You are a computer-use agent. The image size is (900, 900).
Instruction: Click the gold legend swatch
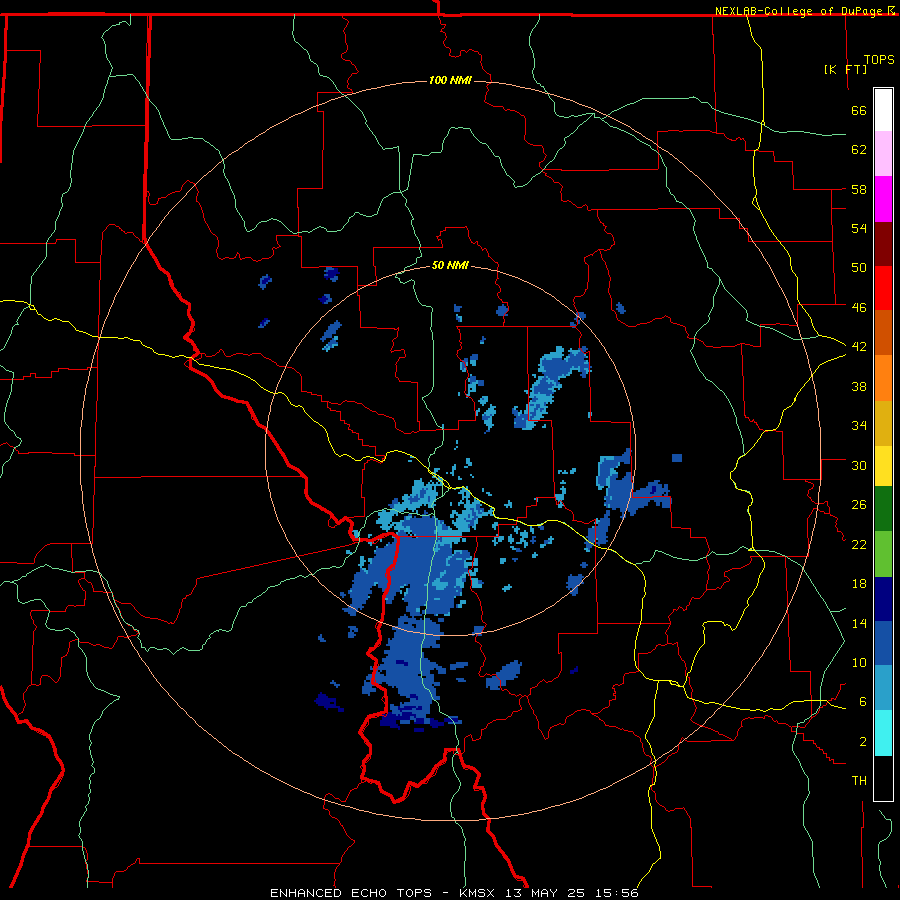coord(883,423)
